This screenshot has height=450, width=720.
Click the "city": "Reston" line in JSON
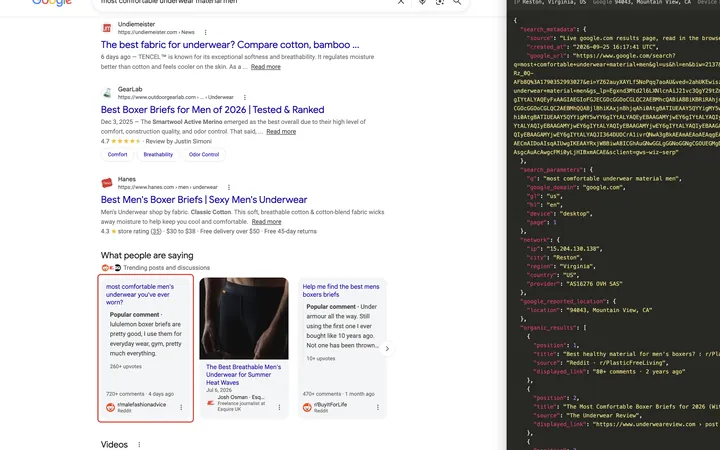(557, 258)
